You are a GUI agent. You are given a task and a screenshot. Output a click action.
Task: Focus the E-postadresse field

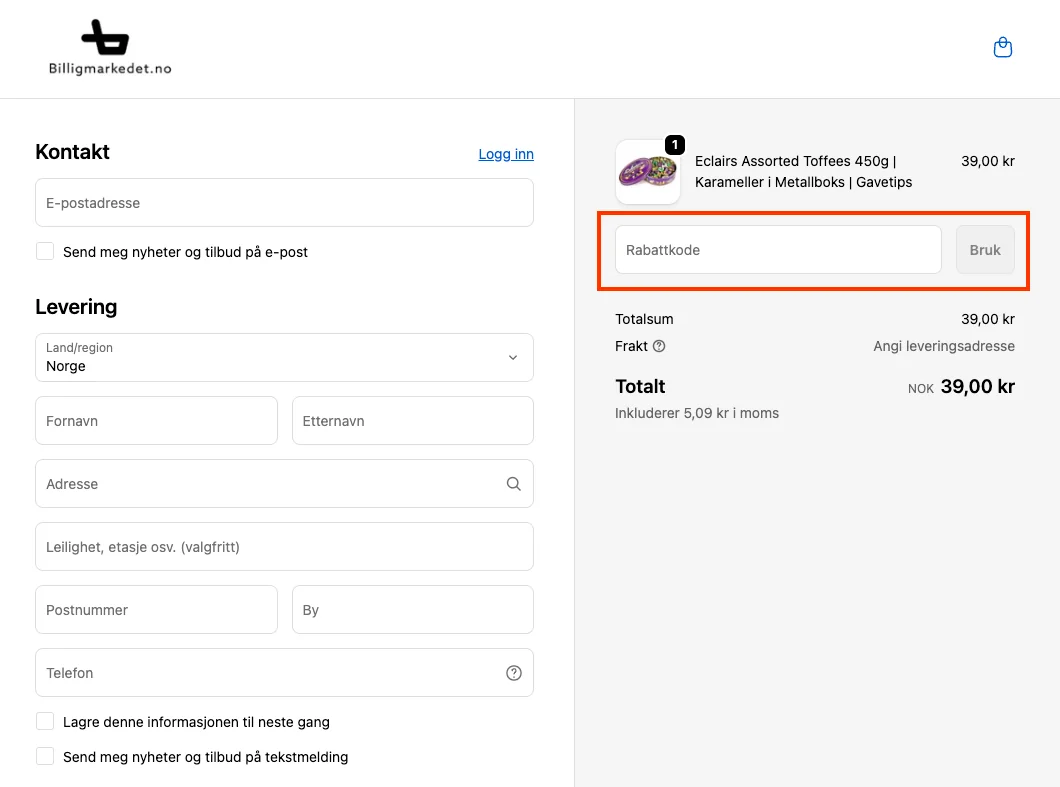285,203
